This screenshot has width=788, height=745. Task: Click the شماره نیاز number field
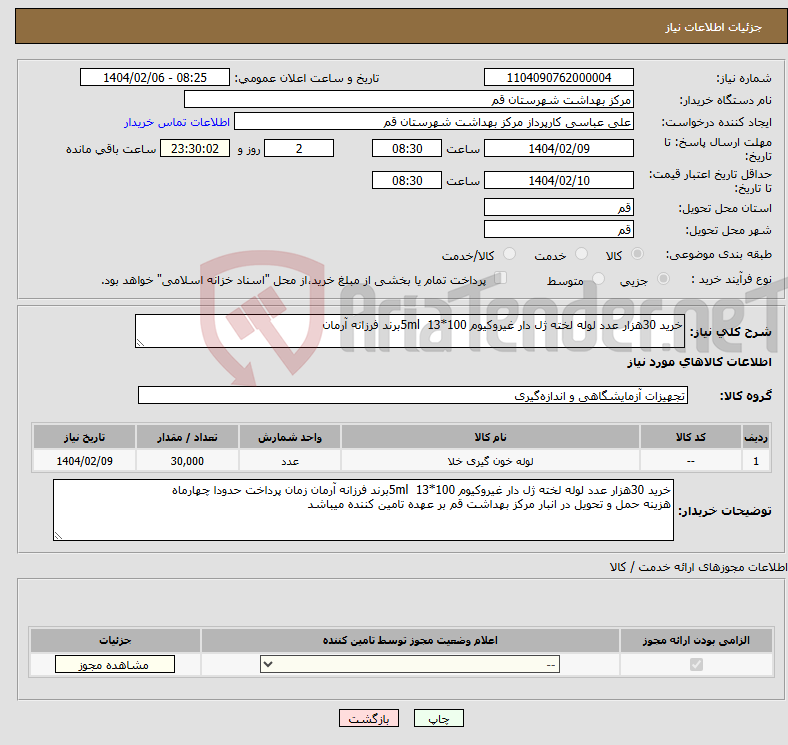pos(558,78)
